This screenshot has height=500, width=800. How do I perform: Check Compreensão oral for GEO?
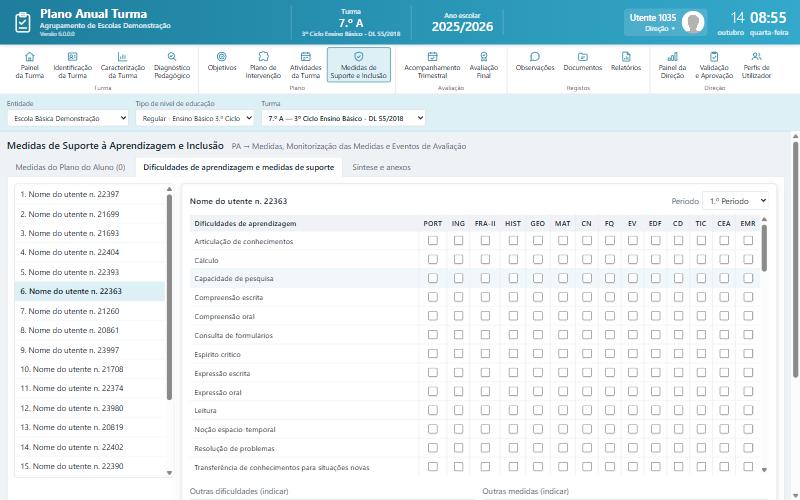pos(538,316)
